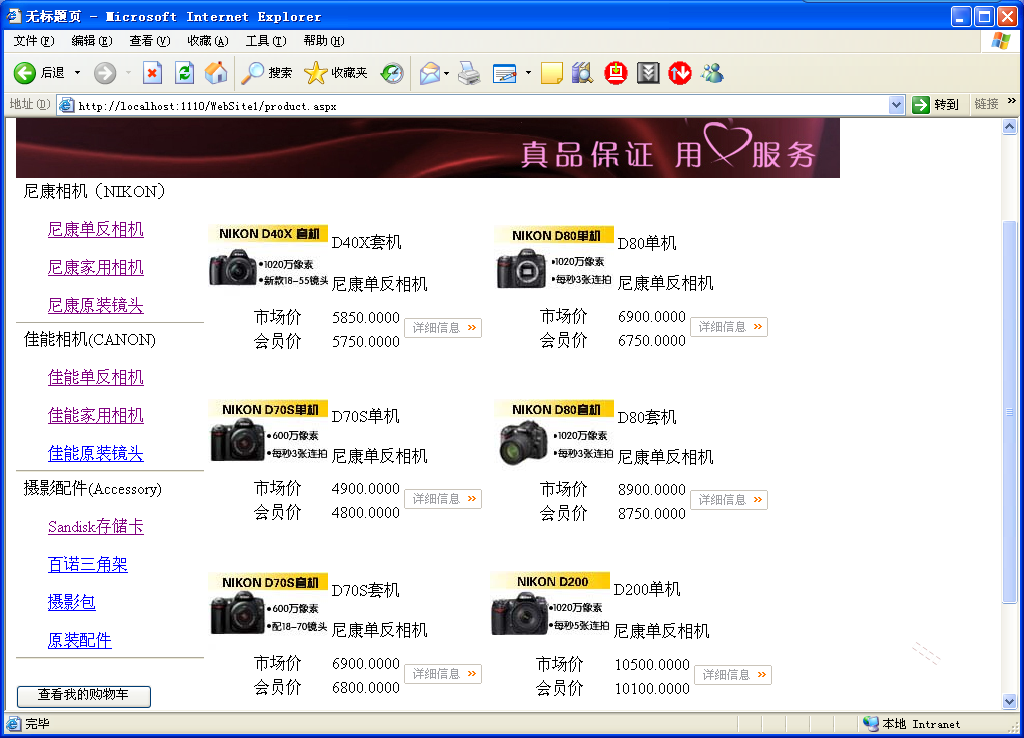The image size is (1024, 738).
Task: Open 收藏夹 favorites star
Action: pos(336,72)
